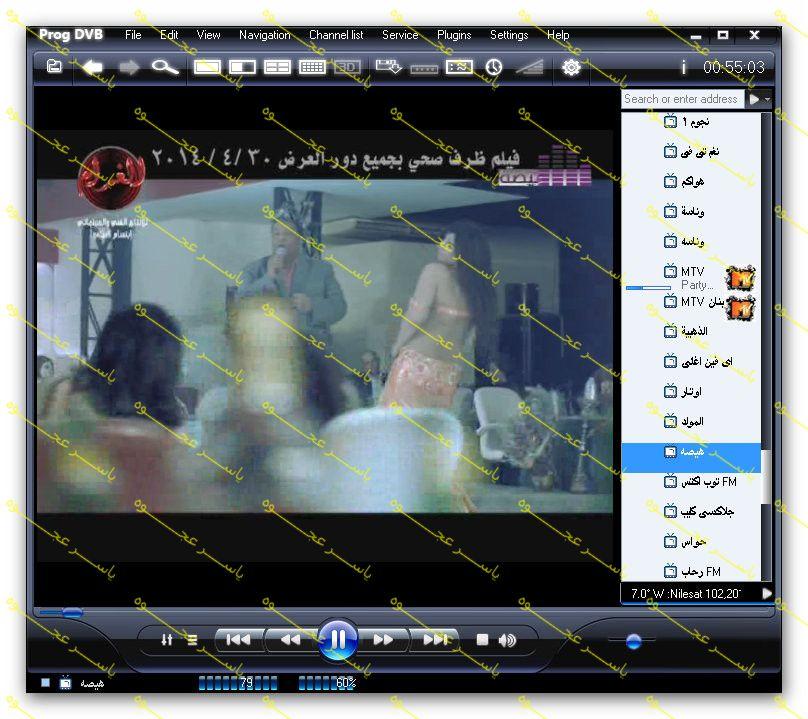Select channel 'اى فين اغانى'
This screenshot has width=808, height=719.
click(x=692, y=361)
